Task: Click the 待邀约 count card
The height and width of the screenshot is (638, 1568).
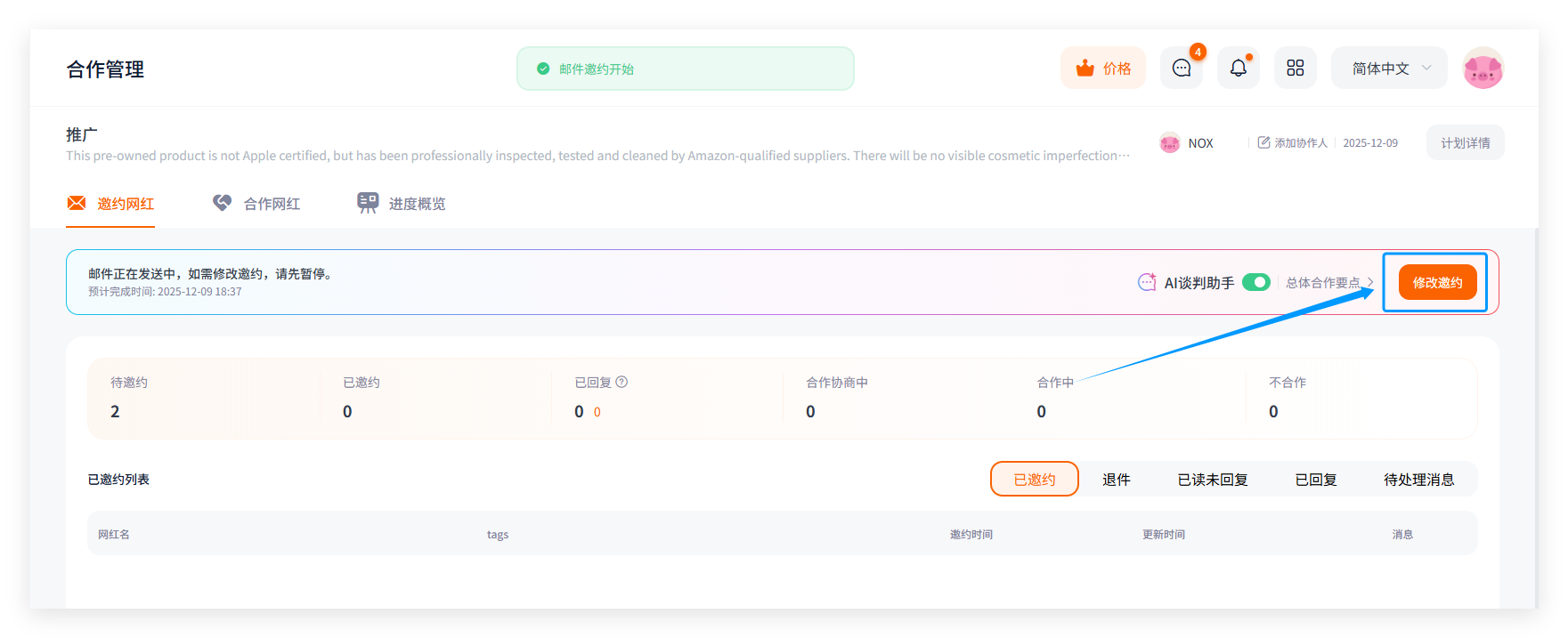Action: point(203,398)
